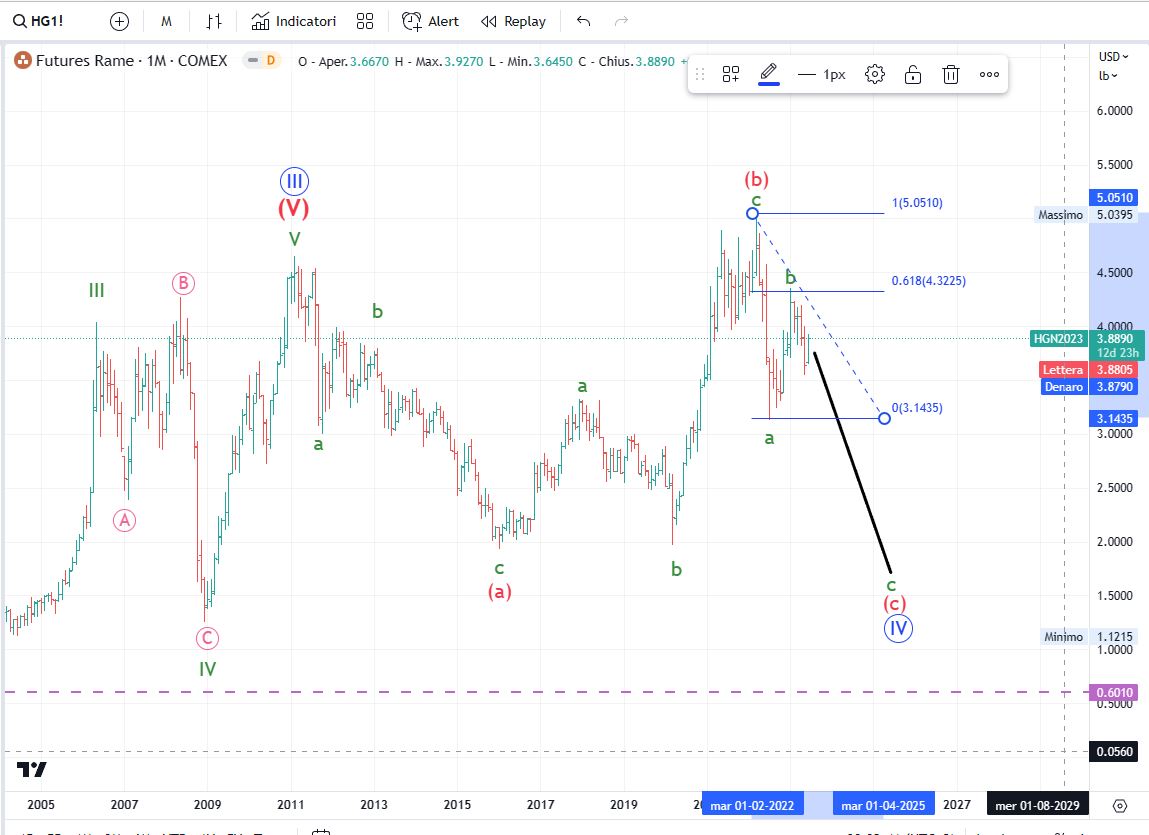Select the Fibonacci anchor at 5.0510

753,213
